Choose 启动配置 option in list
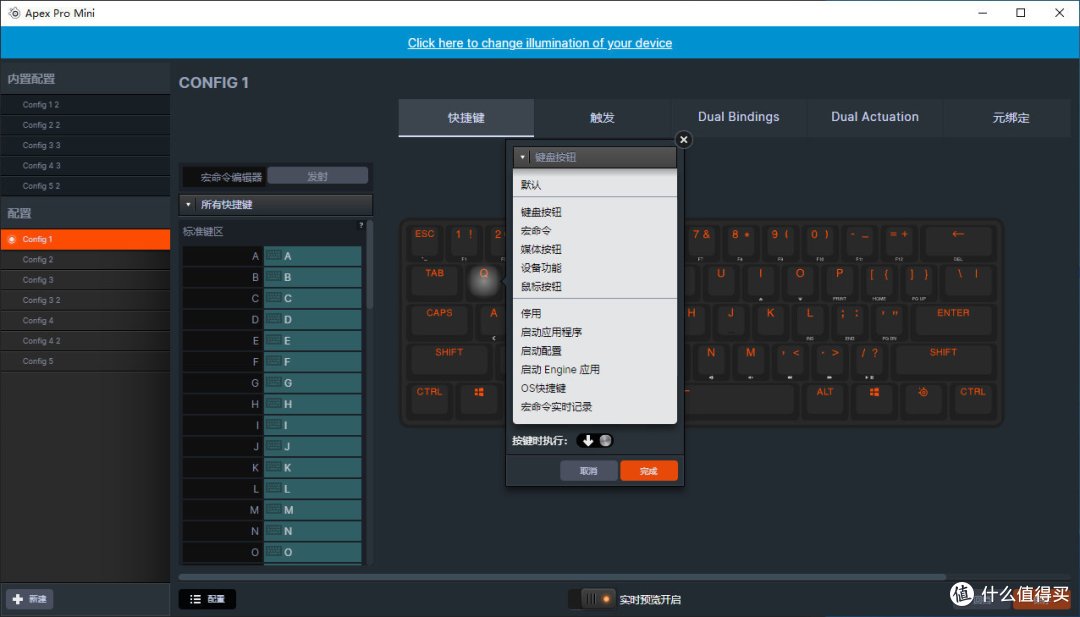The image size is (1080, 617). click(x=541, y=351)
